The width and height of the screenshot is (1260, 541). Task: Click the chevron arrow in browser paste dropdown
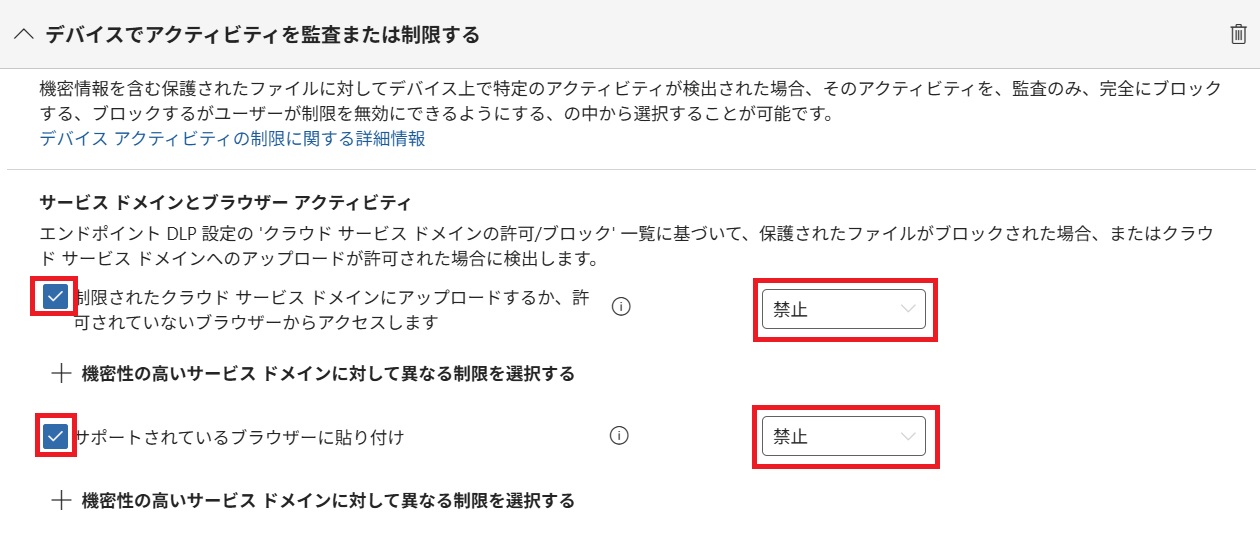(908, 436)
